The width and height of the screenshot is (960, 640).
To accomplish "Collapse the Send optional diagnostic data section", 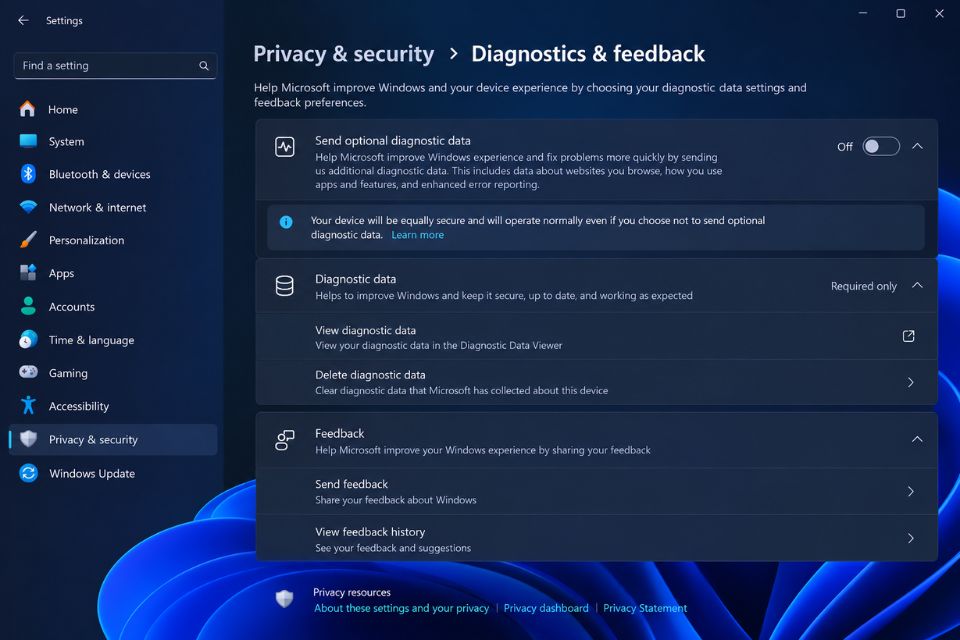I will pyautogui.click(x=917, y=146).
